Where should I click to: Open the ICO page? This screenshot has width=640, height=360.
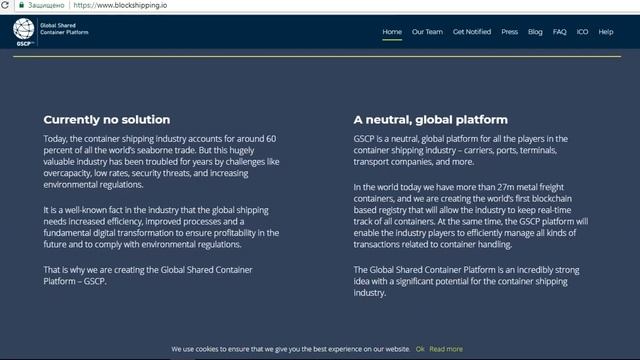pyautogui.click(x=582, y=32)
